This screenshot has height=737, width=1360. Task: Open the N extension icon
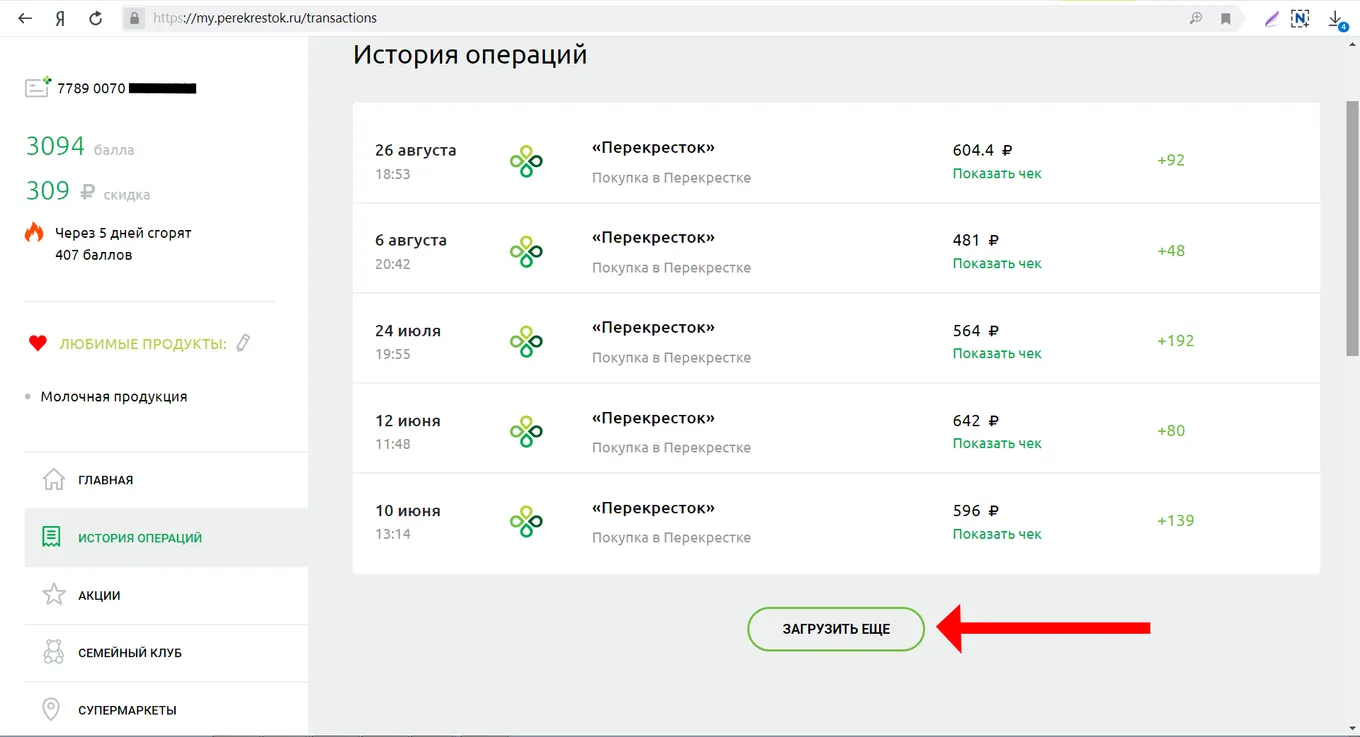1300,18
